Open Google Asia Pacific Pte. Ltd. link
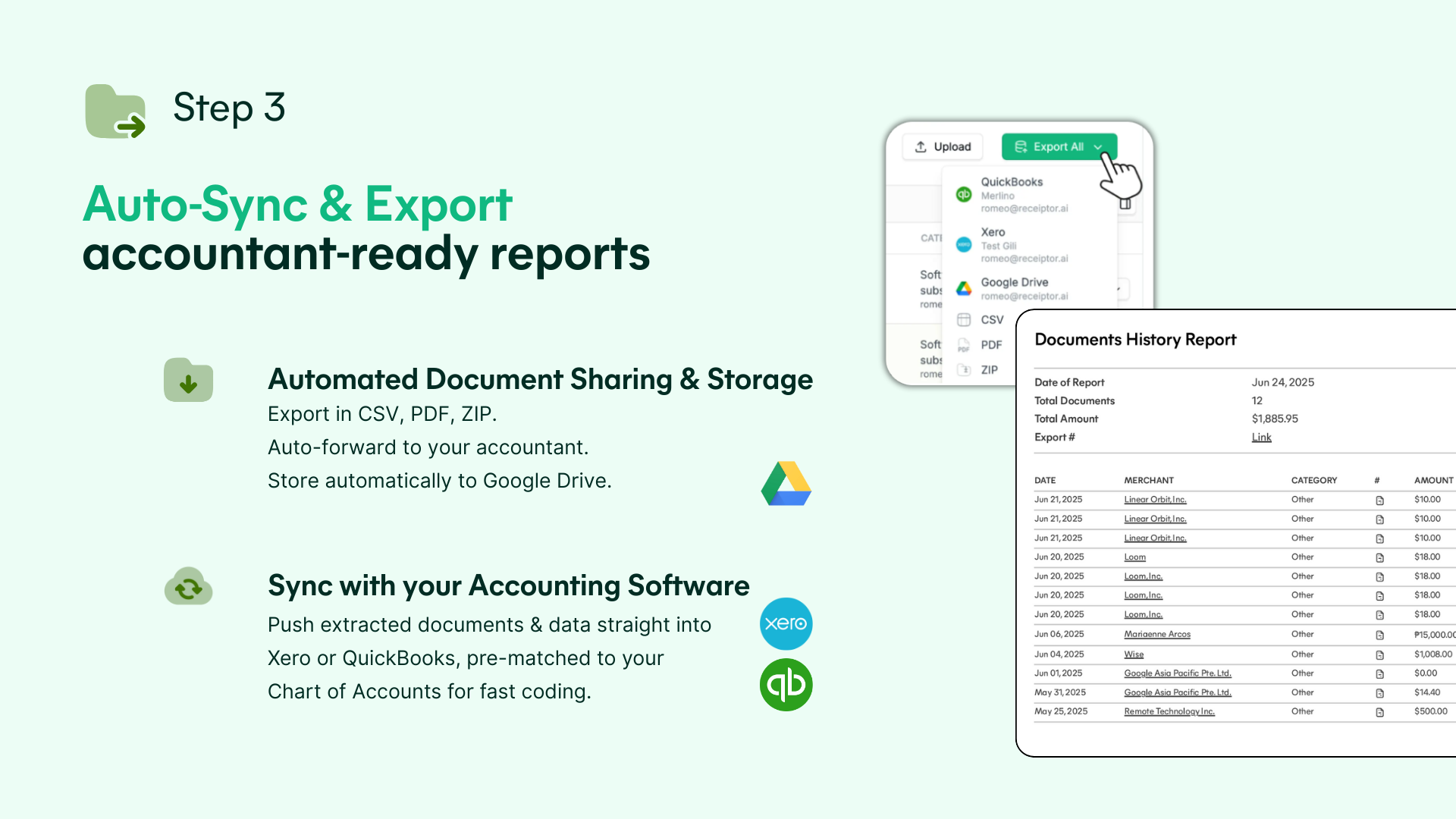This screenshot has width=1456, height=819. tap(1177, 673)
